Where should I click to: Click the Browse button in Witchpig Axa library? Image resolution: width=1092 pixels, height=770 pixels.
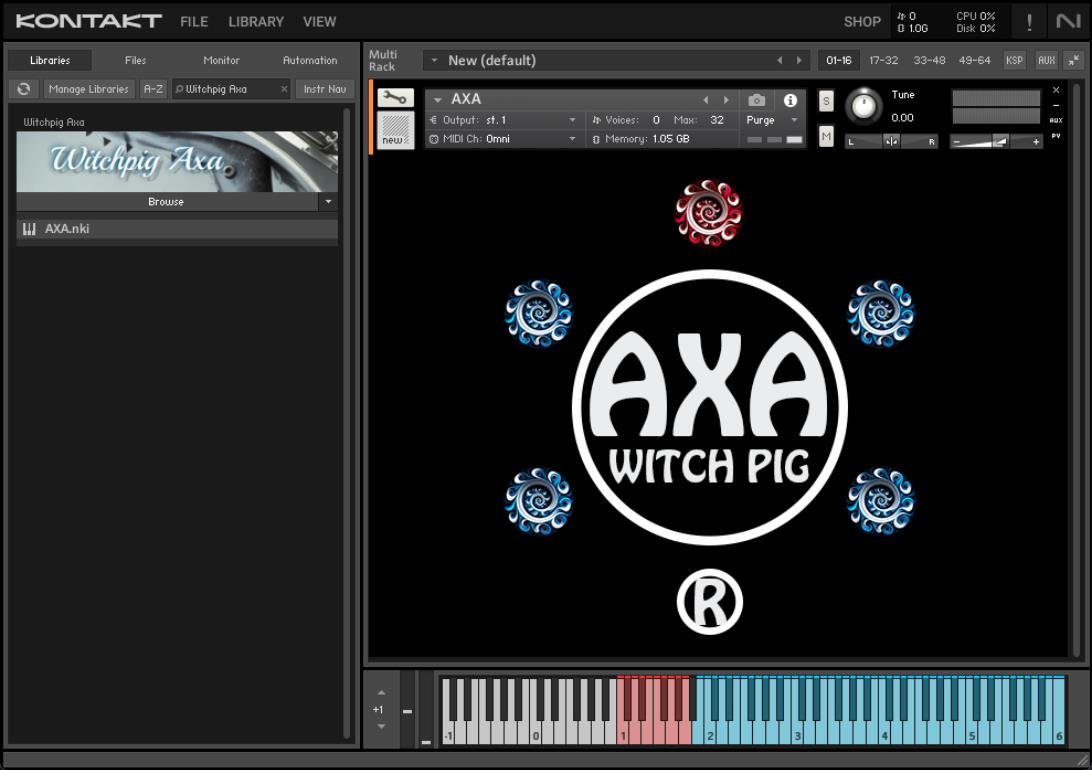coord(166,202)
